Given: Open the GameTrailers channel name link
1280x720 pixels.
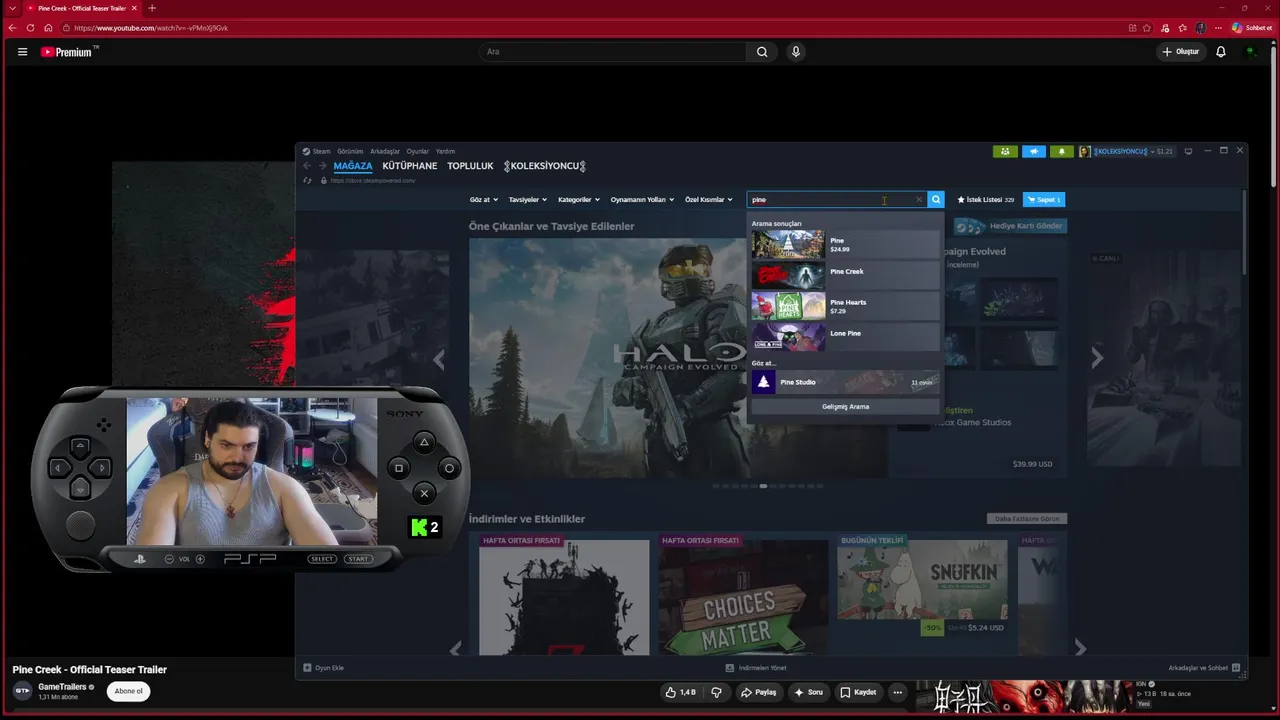Looking at the screenshot, I should (62, 687).
